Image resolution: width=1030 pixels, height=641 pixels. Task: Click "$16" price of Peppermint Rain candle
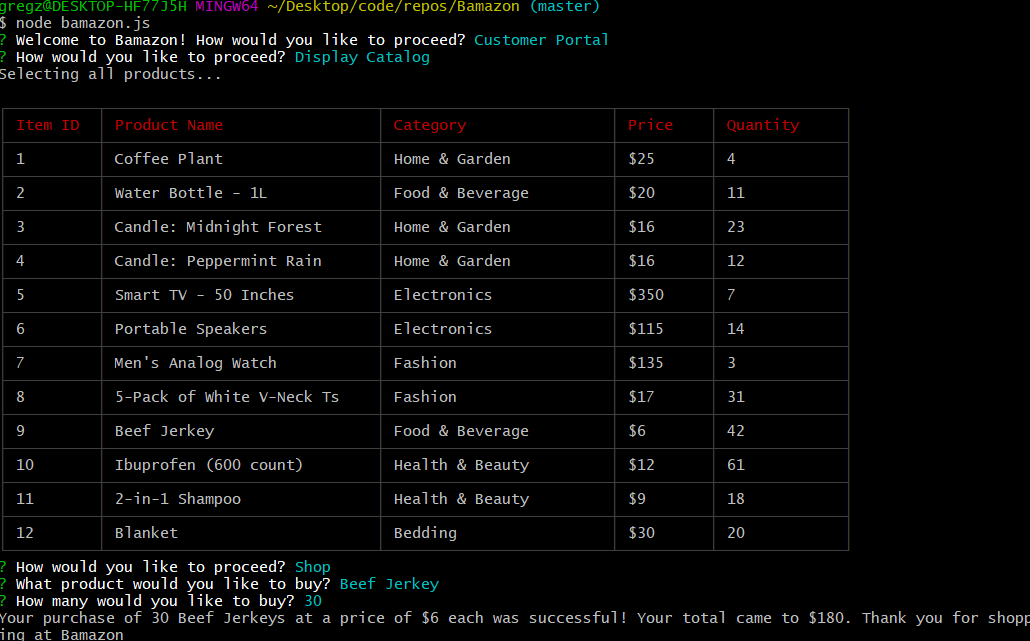click(x=642, y=261)
